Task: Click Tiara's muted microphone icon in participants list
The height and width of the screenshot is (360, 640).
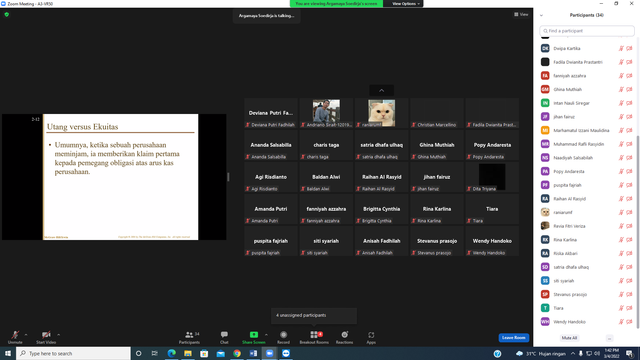Action: click(x=621, y=308)
